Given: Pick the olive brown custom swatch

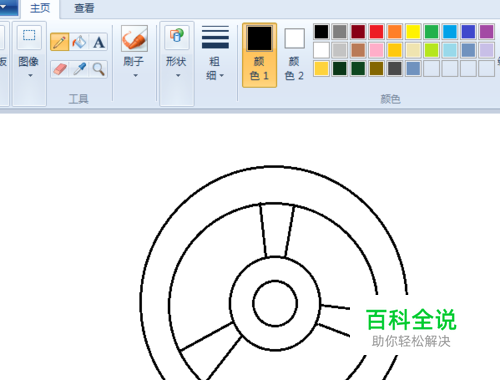Looking at the screenshot, I should click(376, 68).
